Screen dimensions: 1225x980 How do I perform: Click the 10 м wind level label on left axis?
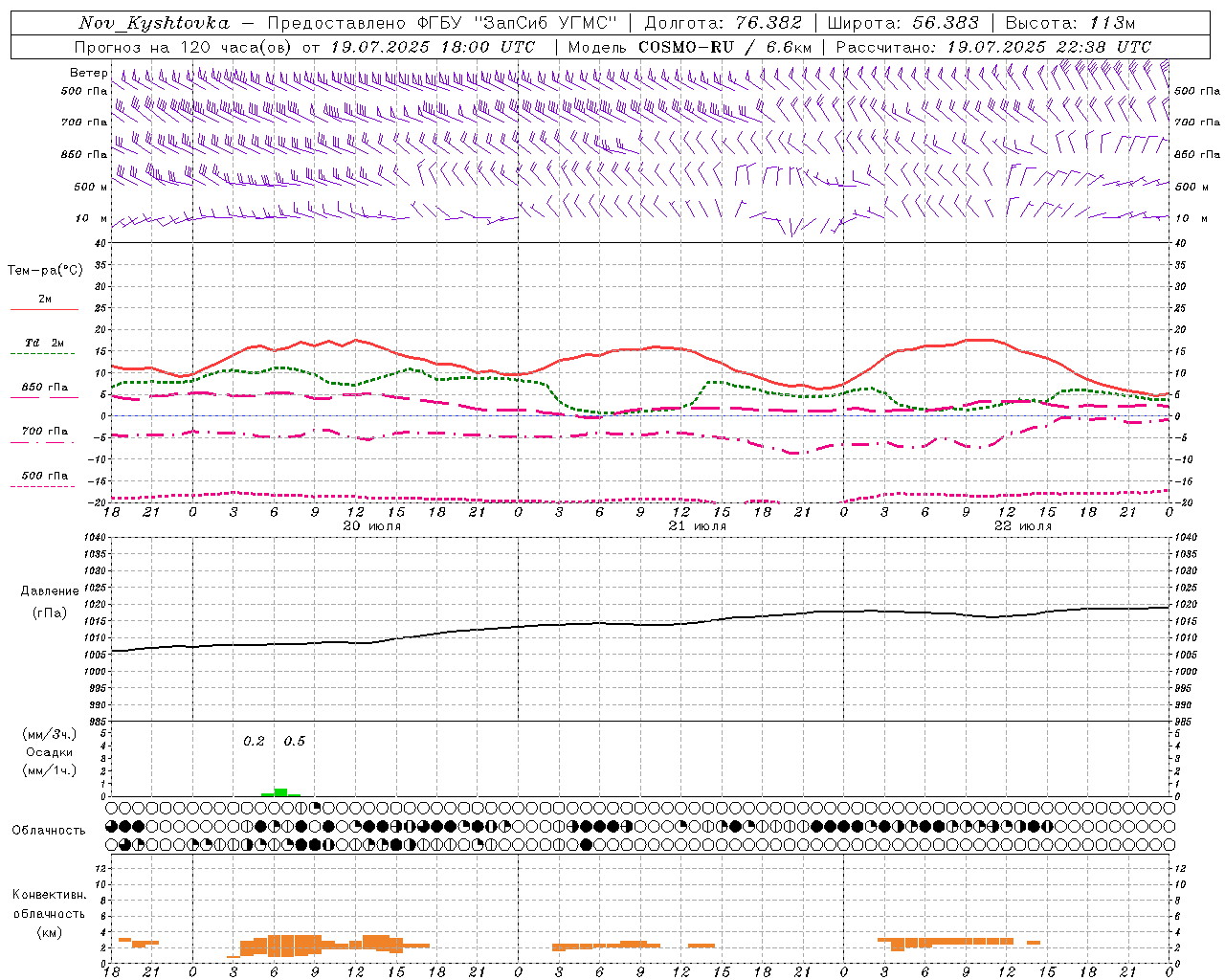click(91, 218)
